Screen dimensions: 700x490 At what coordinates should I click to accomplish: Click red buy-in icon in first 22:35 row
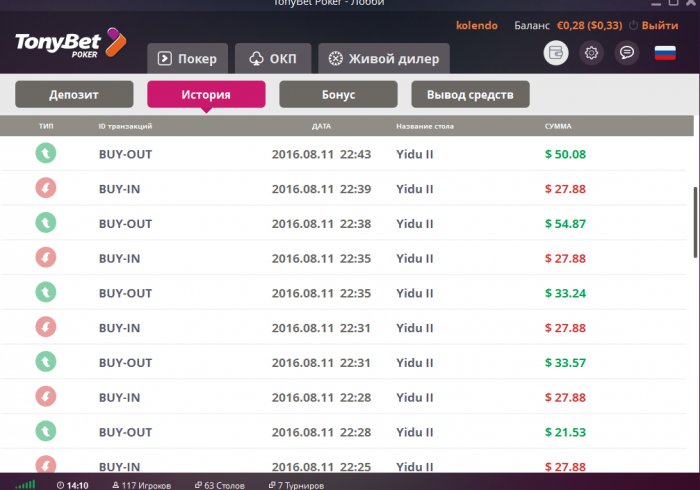click(46, 257)
